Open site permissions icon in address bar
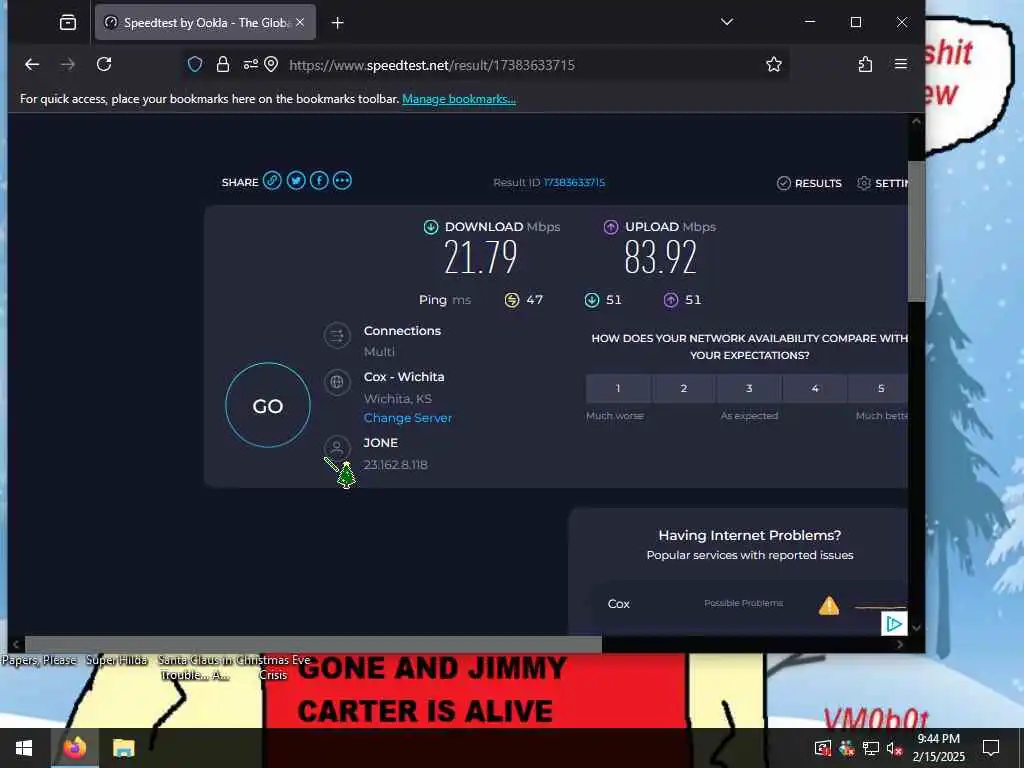 pyautogui.click(x=251, y=64)
